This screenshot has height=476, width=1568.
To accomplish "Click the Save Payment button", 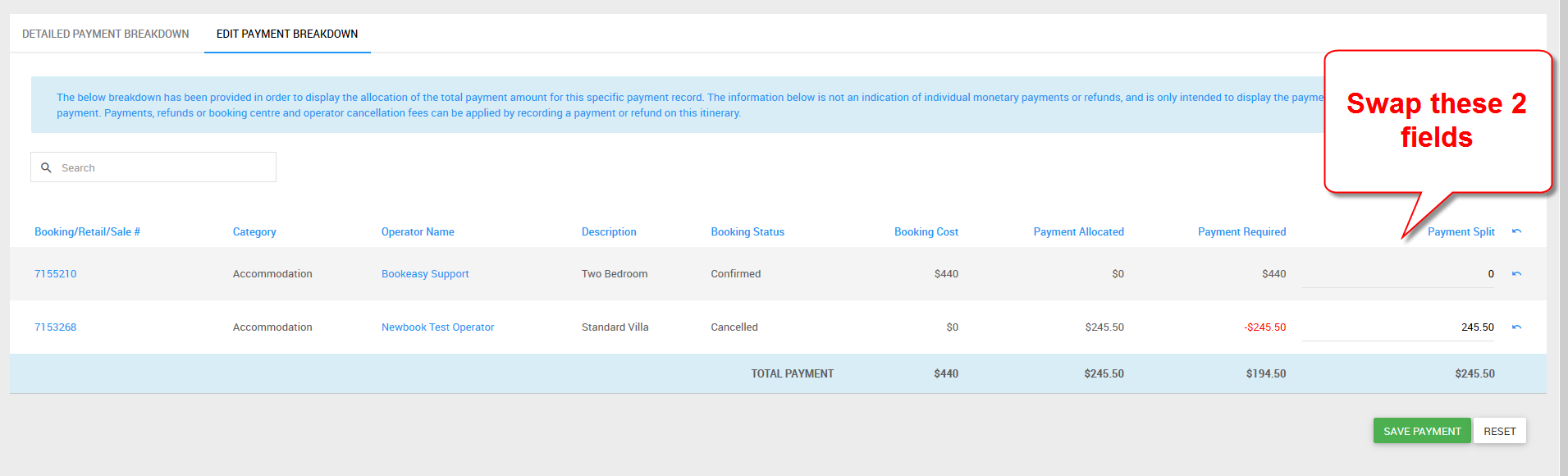I will point(1422,431).
